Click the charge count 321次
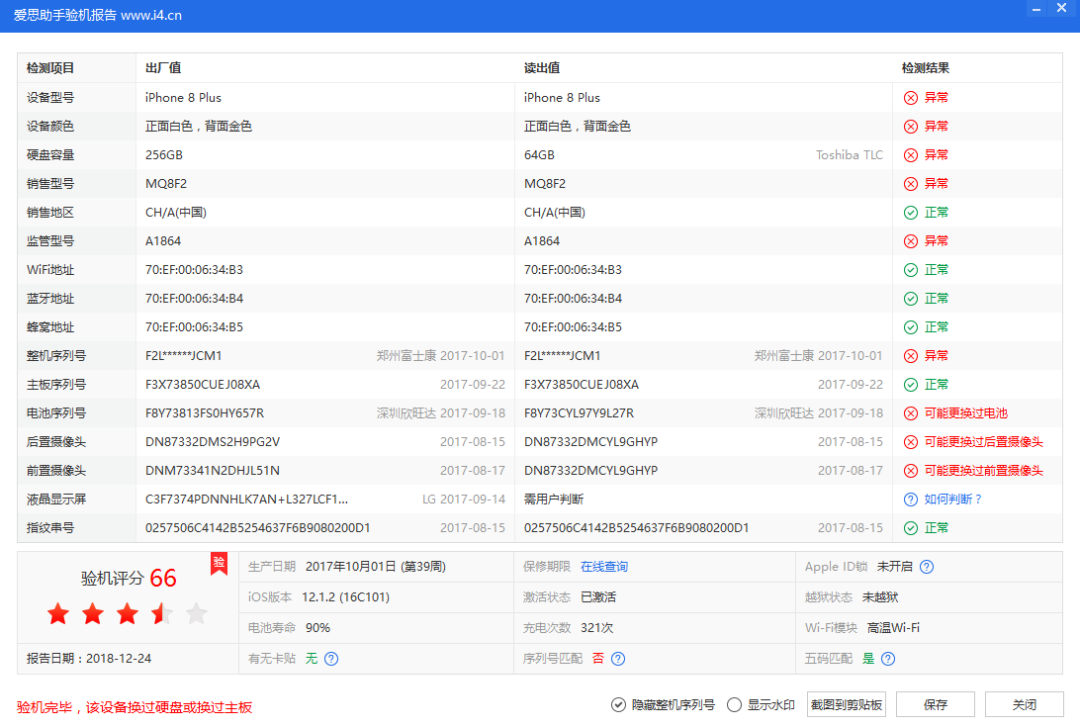This screenshot has height=728, width=1080. (597, 628)
